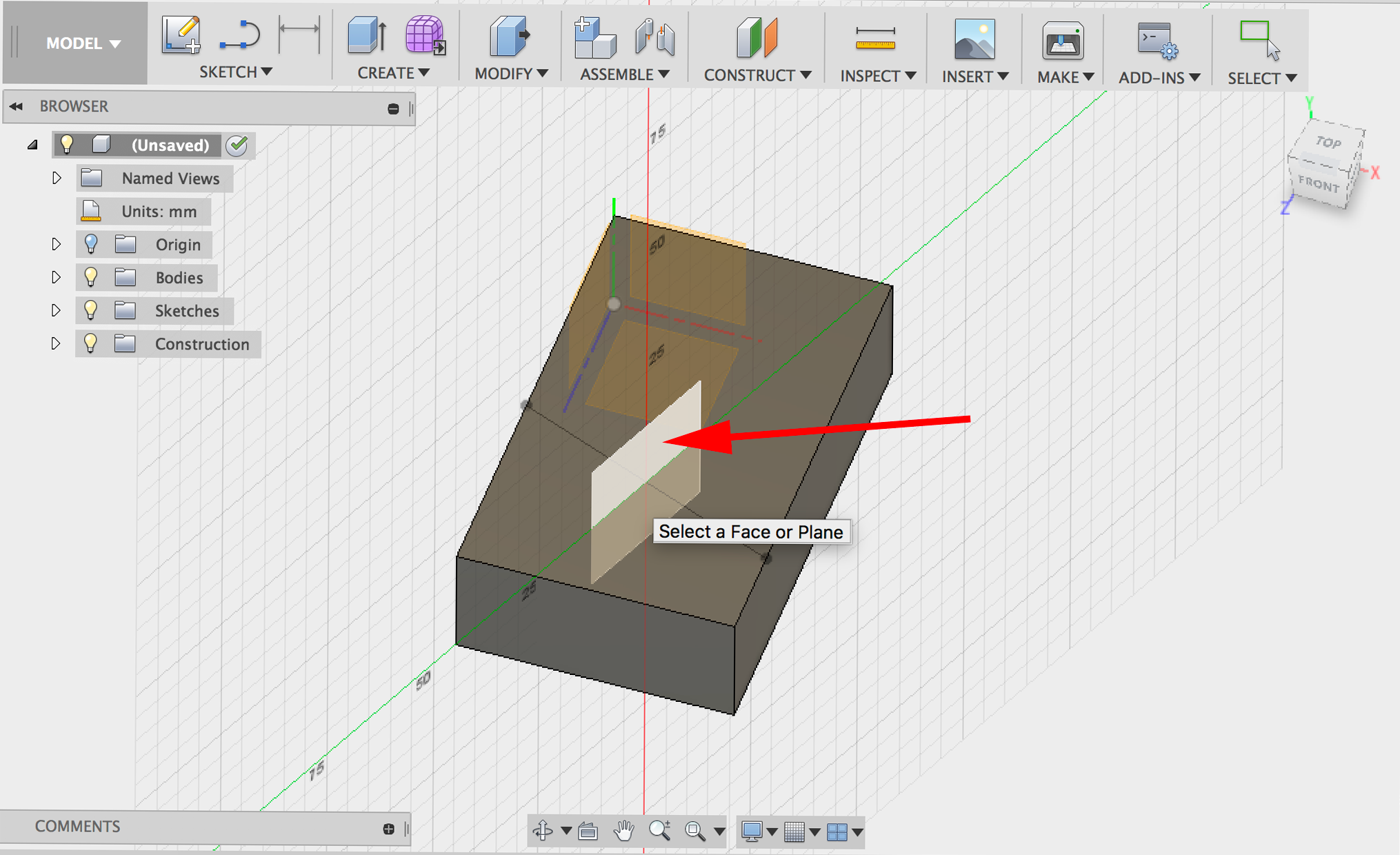Click the Construct offset plane icon
1400x855 pixels.
(x=757, y=38)
